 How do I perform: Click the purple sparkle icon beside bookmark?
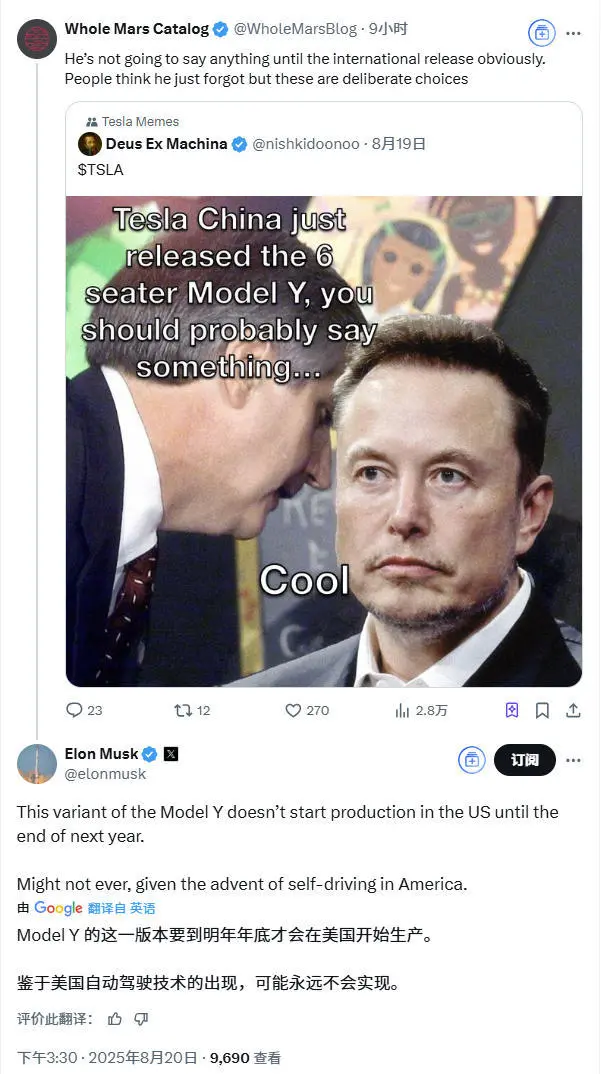click(x=512, y=710)
